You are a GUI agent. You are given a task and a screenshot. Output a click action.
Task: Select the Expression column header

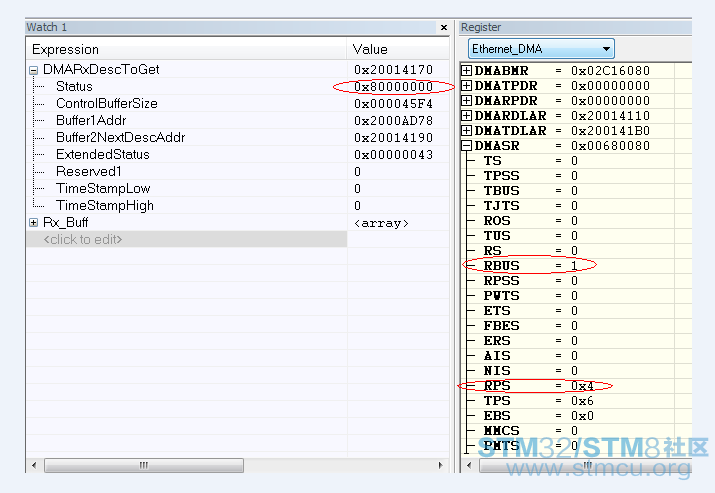tap(187, 49)
